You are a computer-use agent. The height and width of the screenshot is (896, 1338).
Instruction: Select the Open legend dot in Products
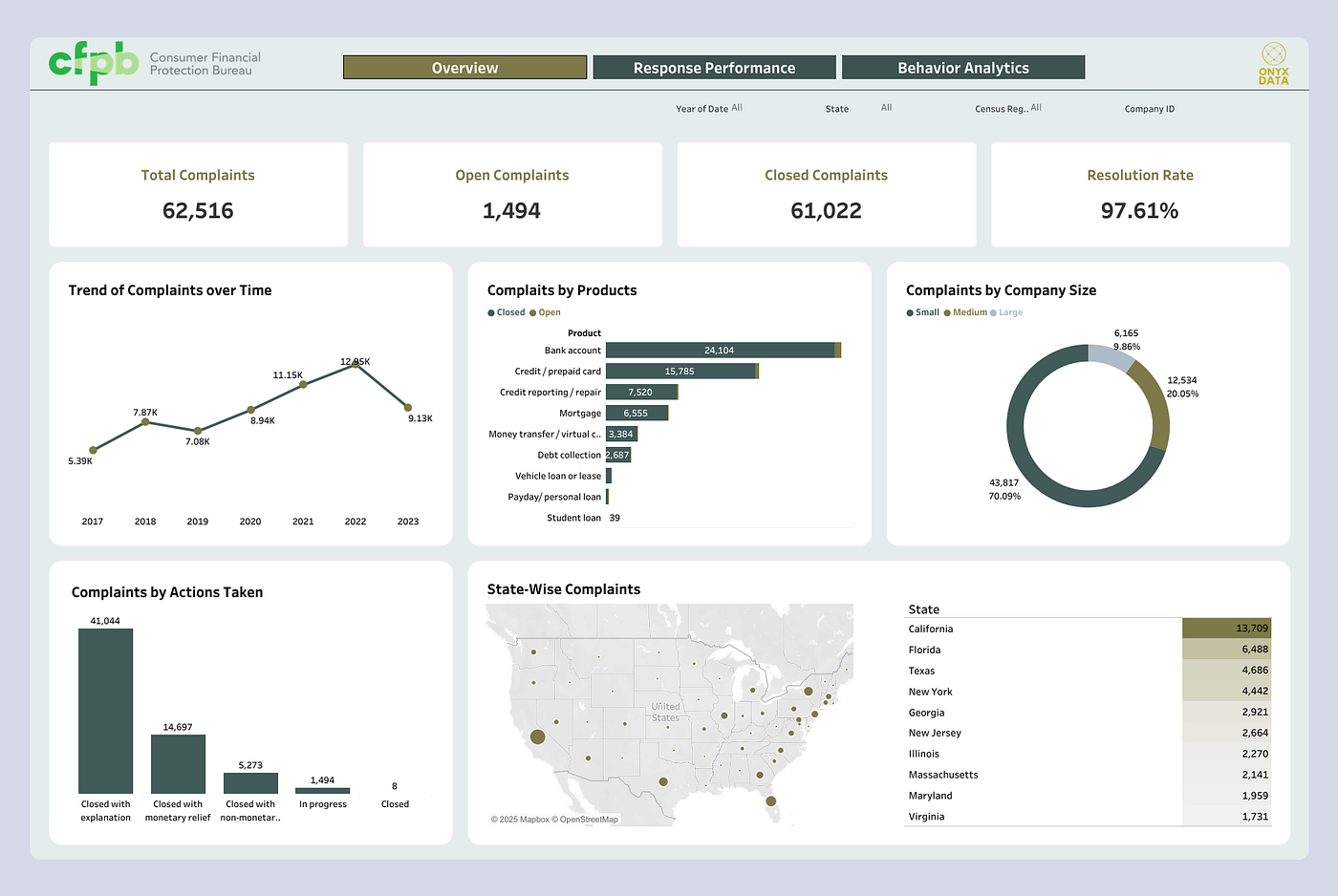coord(533,313)
